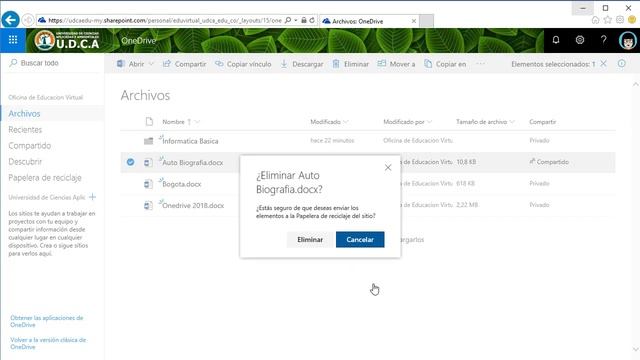Close the Eliminar confirmation dialog
The height and width of the screenshot is (360, 640).
(x=388, y=167)
